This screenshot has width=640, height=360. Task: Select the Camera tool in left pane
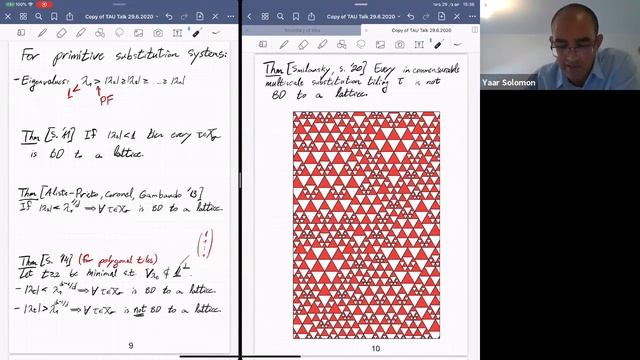[x=158, y=33]
